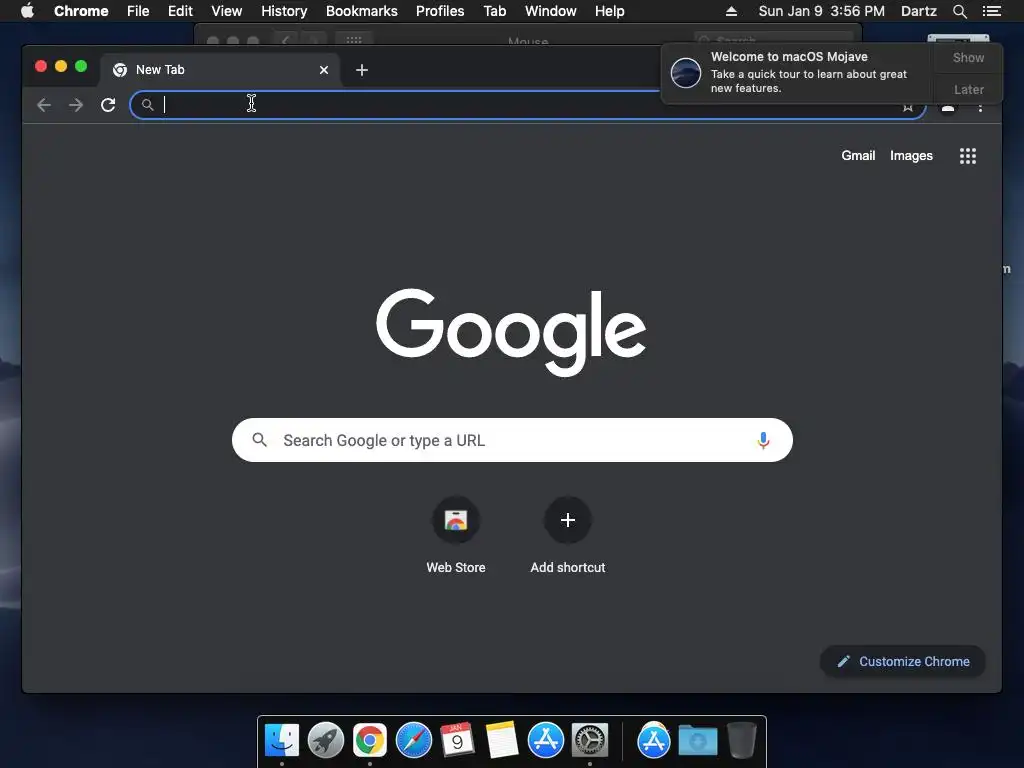Close the New Tab tab

(324, 70)
